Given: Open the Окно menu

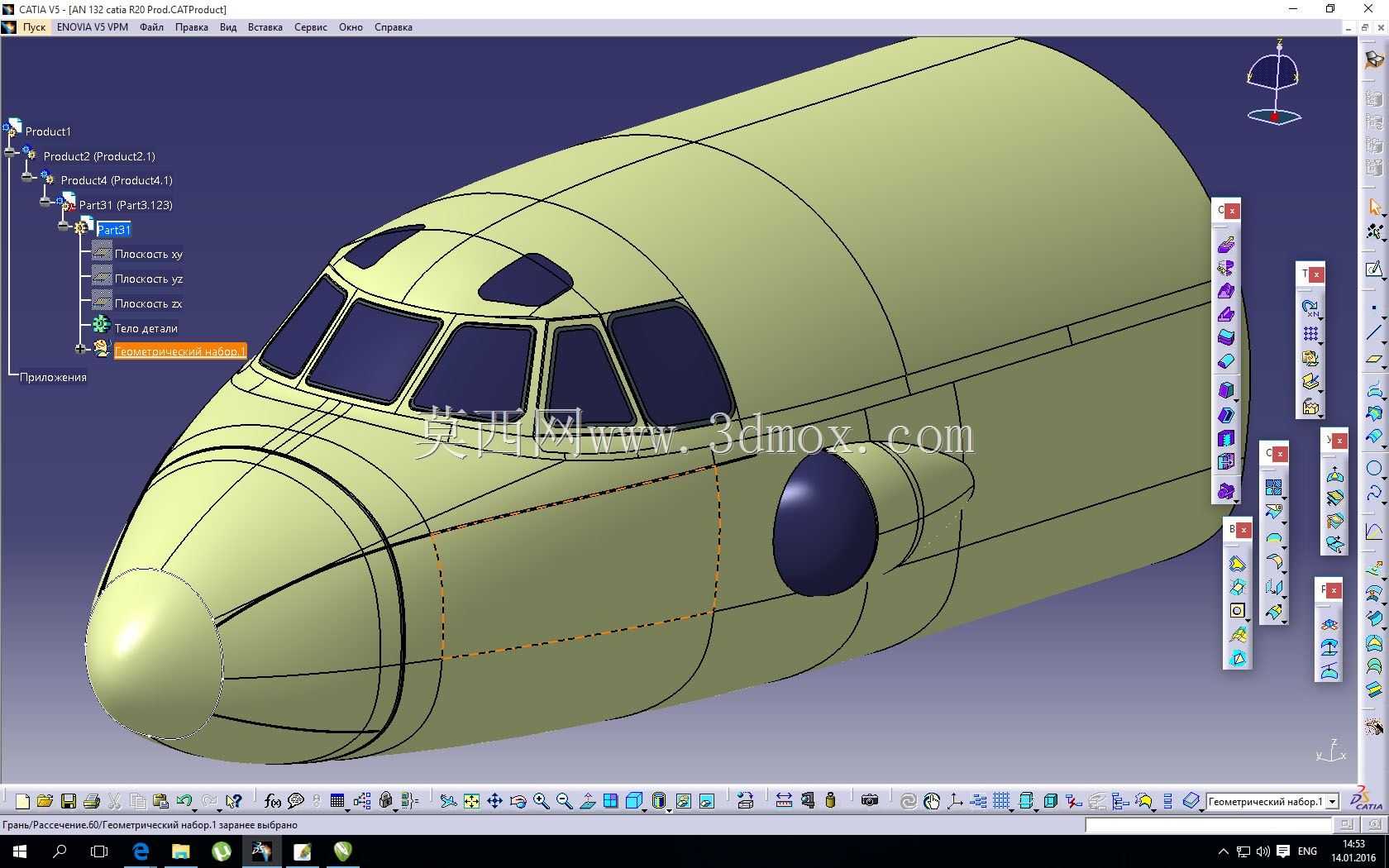Looking at the screenshot, I should [x=351, y=27].
